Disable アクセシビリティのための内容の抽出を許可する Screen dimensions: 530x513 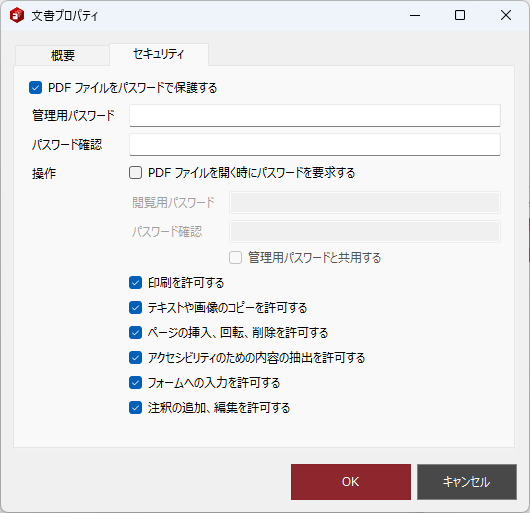coord(136,358)
